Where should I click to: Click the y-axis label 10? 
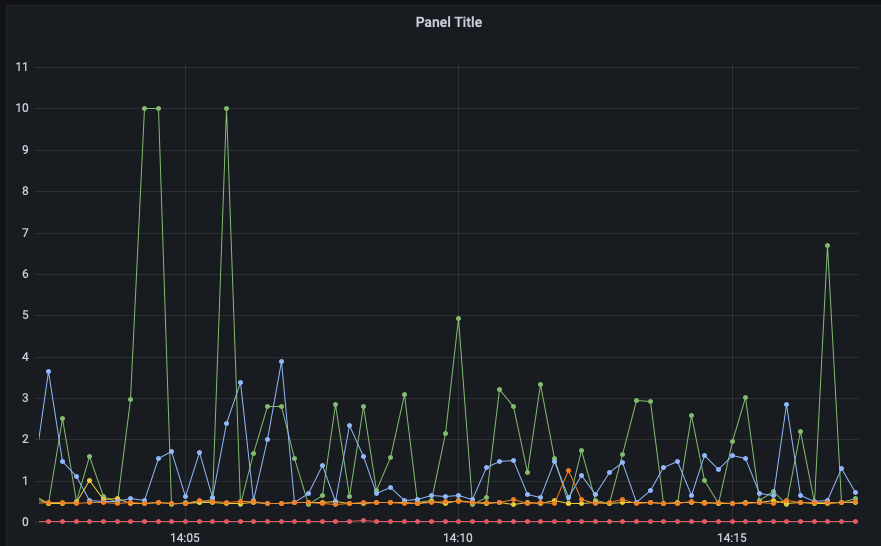22,108
